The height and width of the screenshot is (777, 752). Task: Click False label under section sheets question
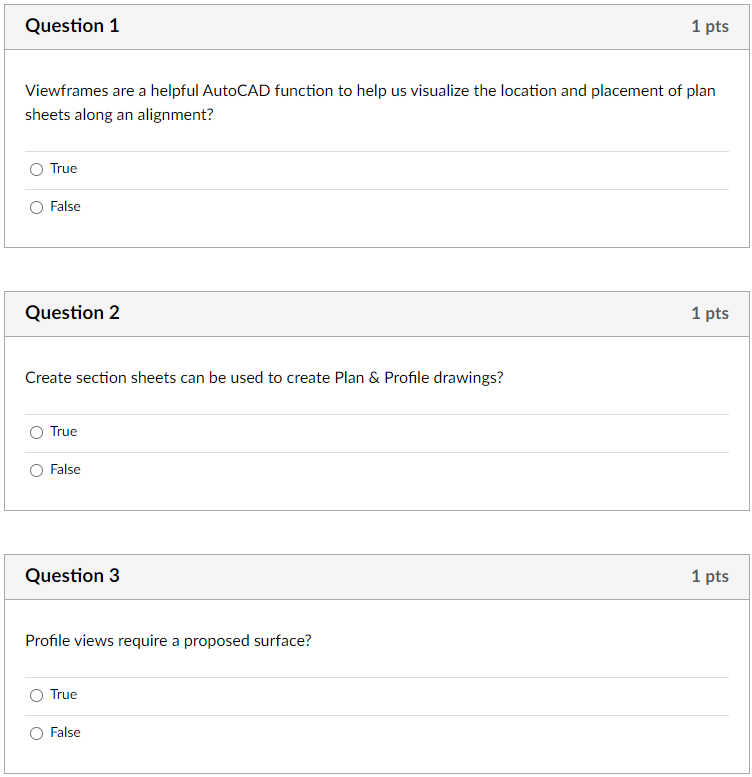click(65, 470)
